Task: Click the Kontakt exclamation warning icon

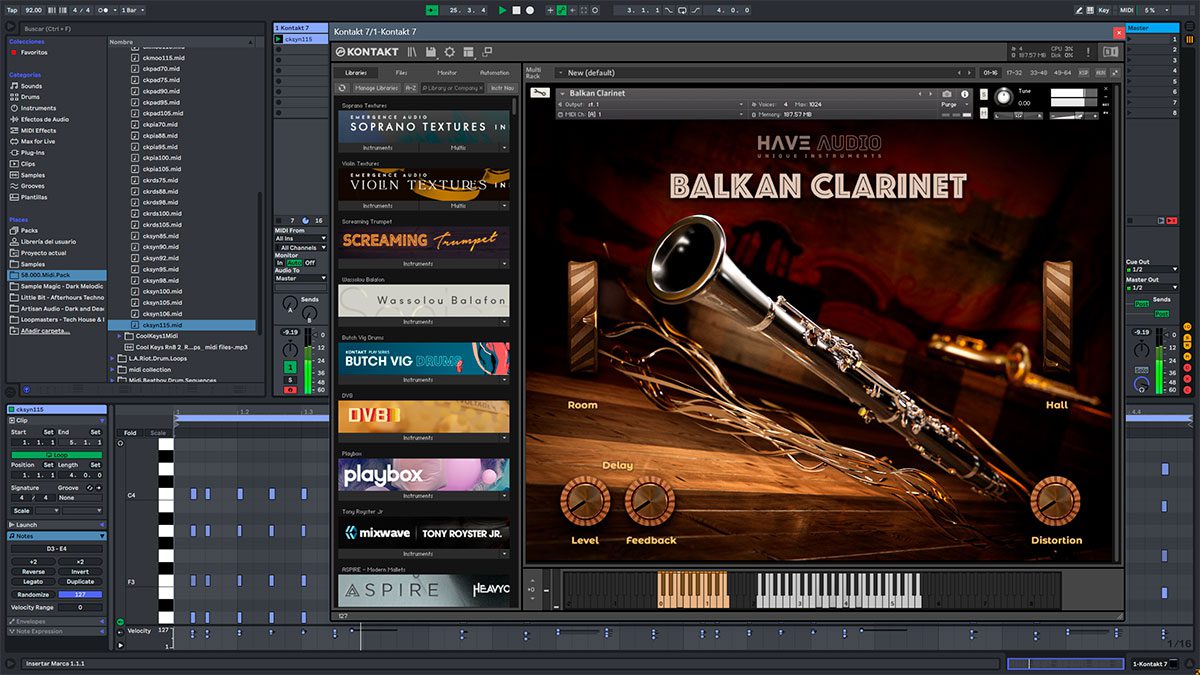Action: 1090,52
